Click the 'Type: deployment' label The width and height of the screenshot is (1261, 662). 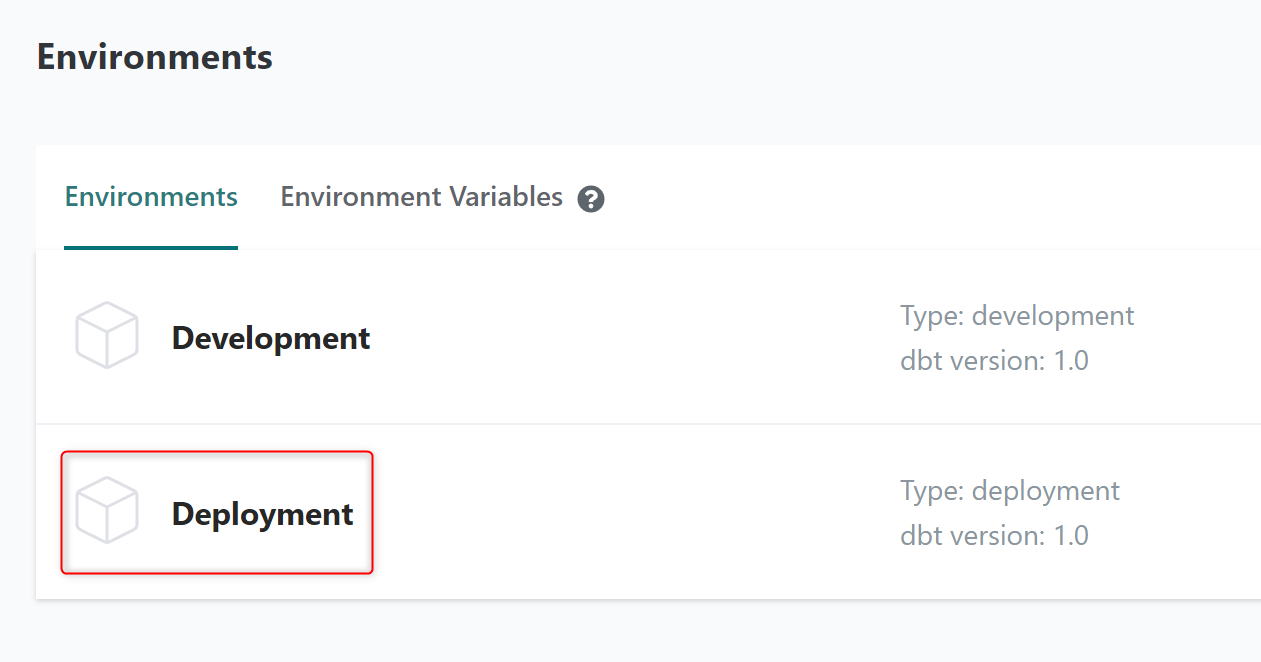click(1010, 491)
